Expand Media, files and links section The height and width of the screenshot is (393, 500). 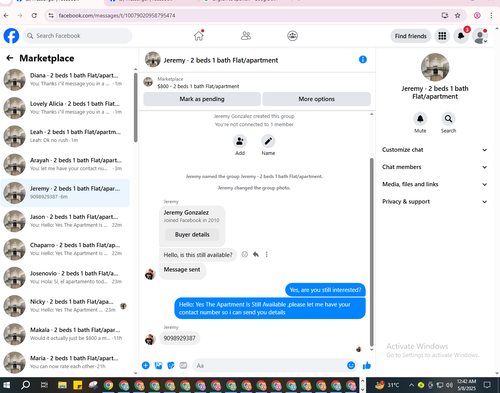(435, 184)
